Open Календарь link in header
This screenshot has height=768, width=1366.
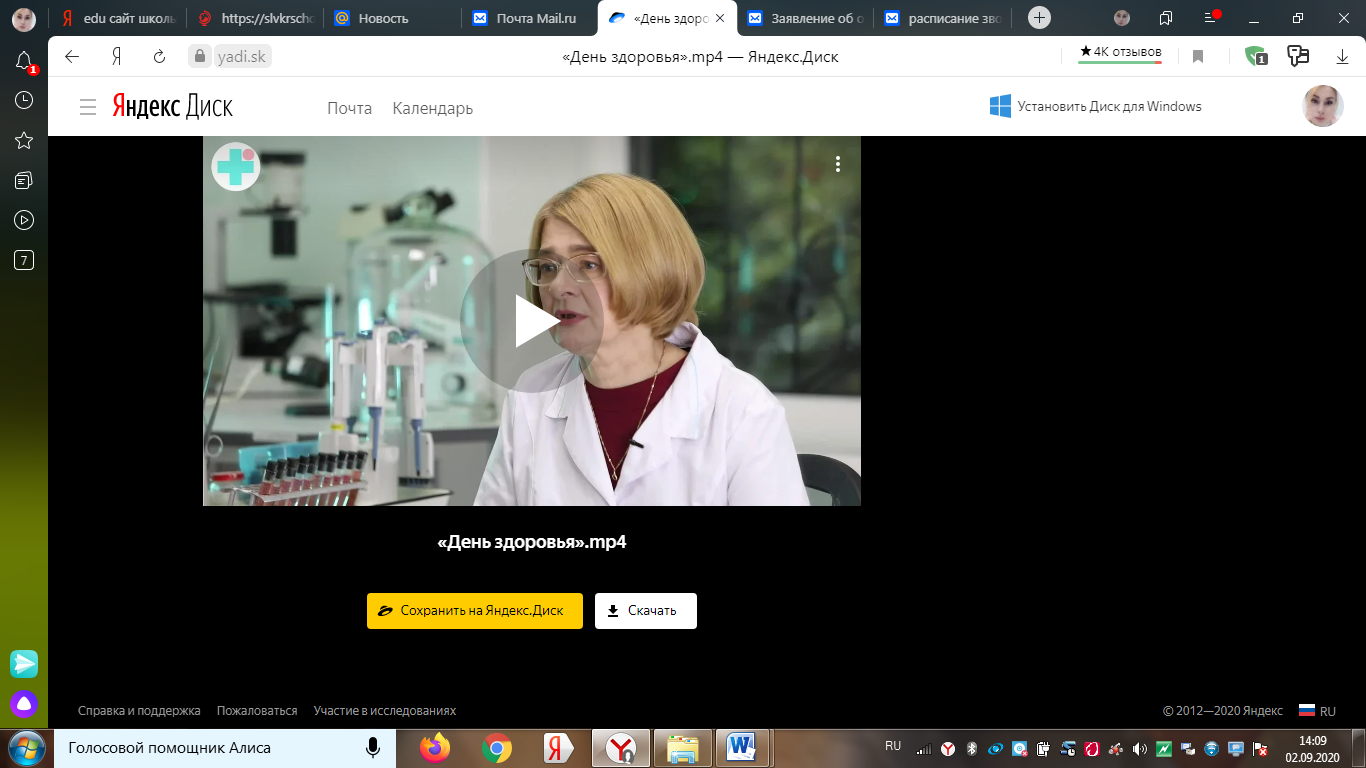click(432, 108)
